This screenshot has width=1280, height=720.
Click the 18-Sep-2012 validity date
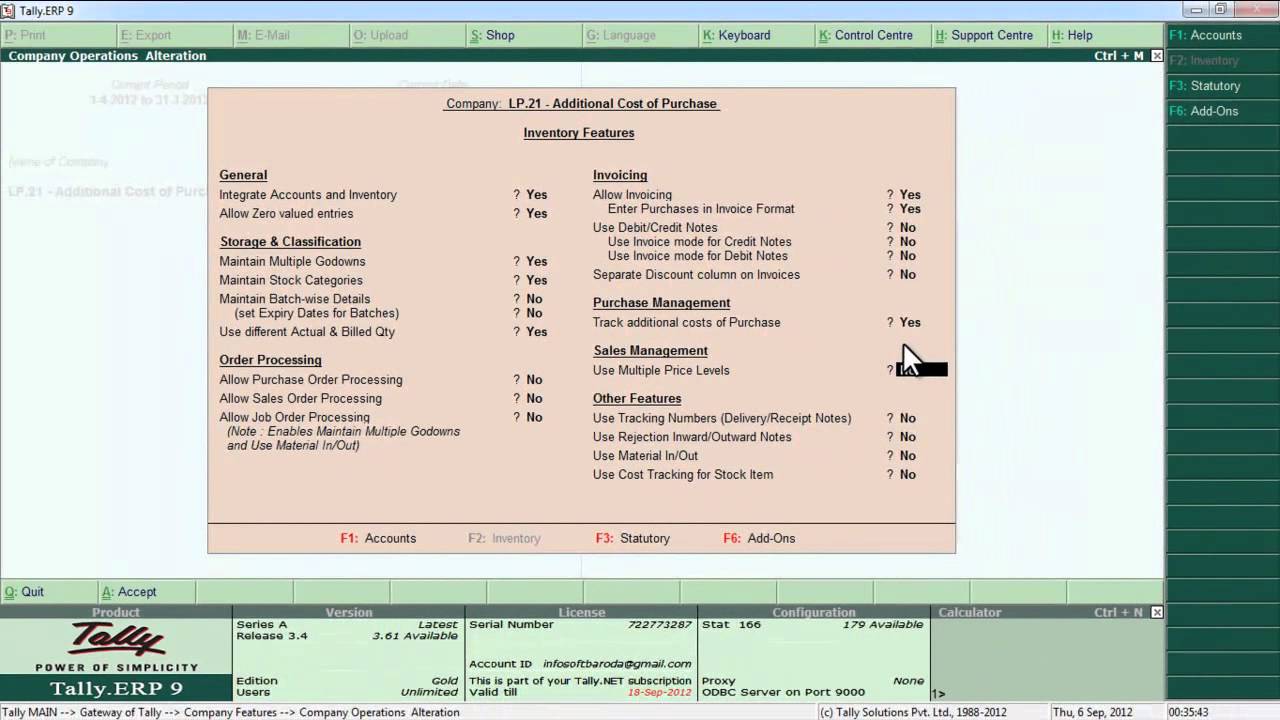point(659,692)
